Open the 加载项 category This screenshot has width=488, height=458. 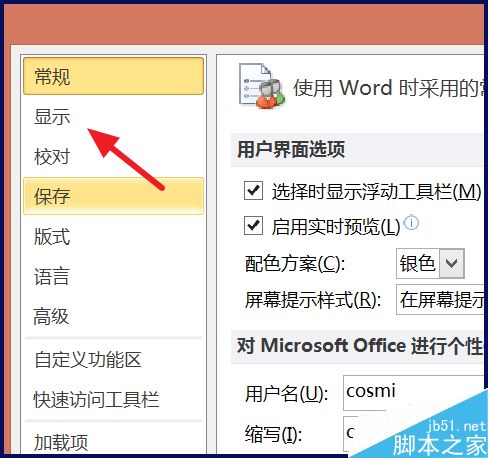pyautogui.click(x=113, y=442)
